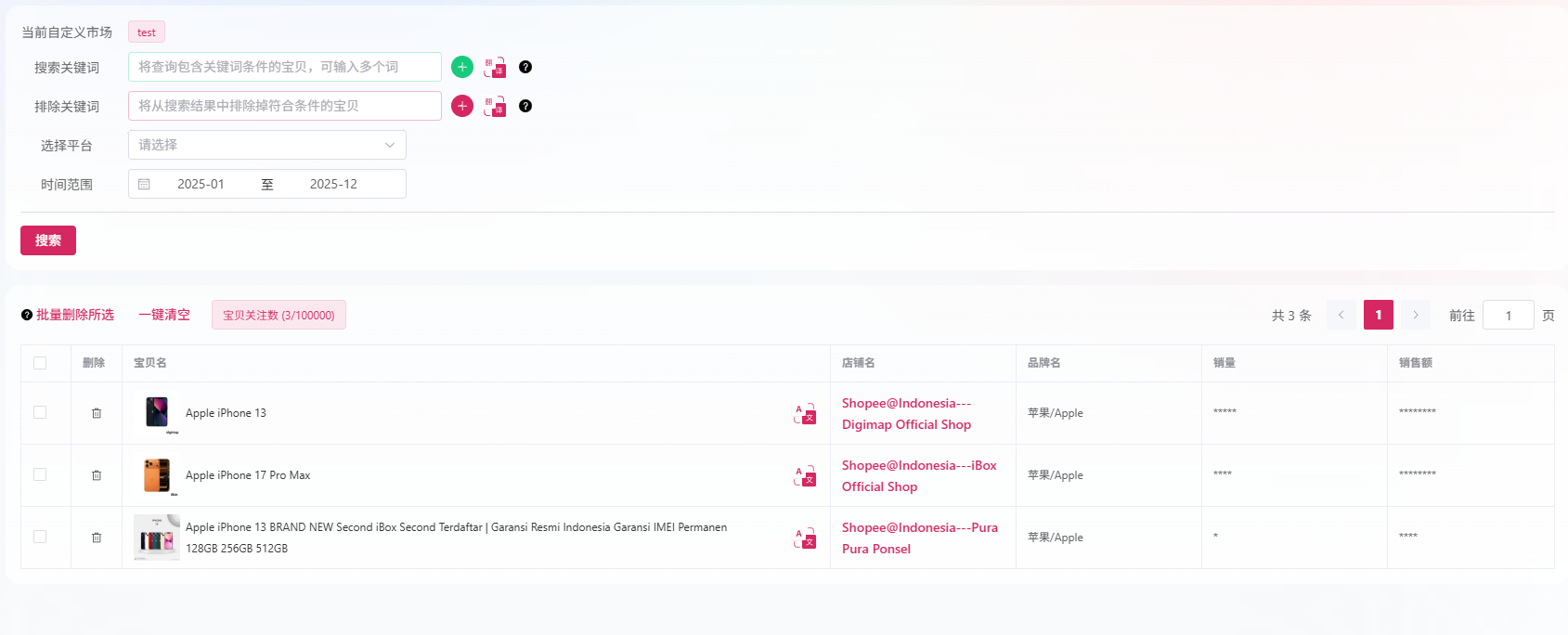Go to next page using right chevron
1568x635 pixels.
point(1415,315)
